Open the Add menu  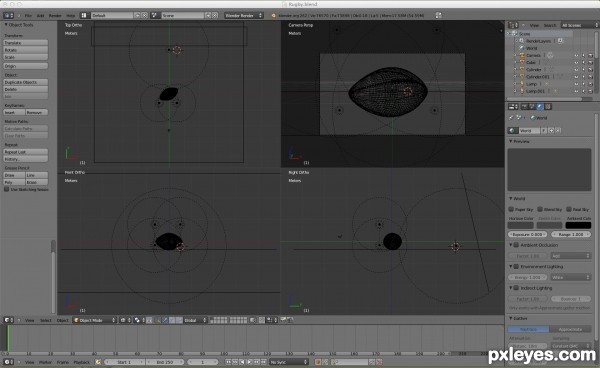click(40, 16)
